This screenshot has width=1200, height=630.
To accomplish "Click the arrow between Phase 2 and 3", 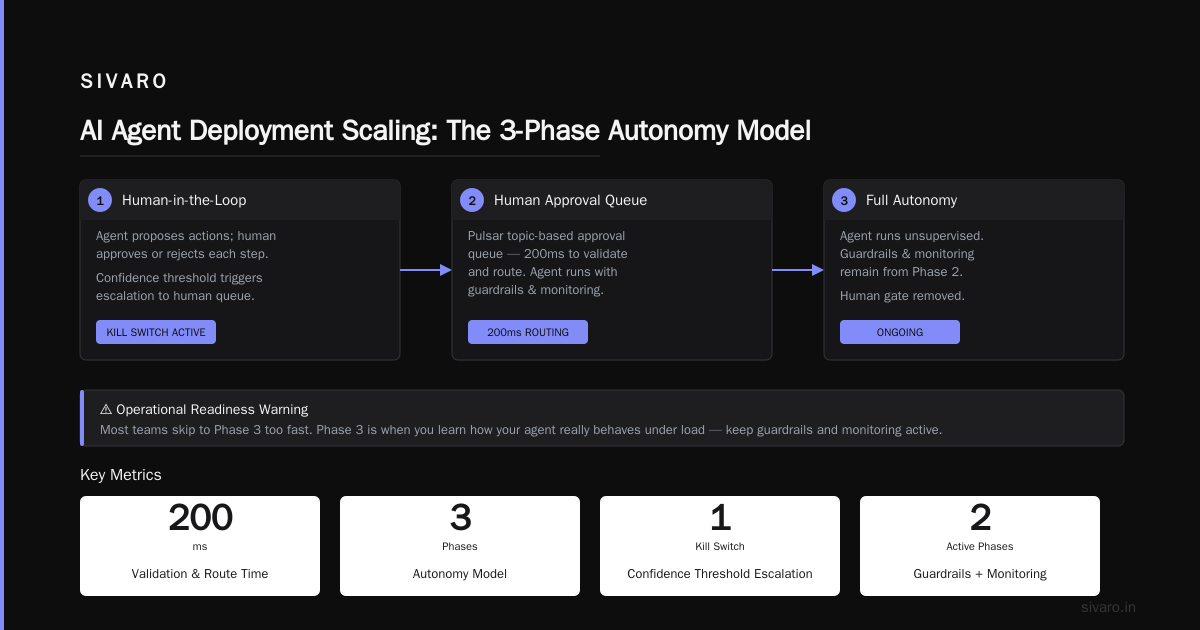I will coord(798,270).
